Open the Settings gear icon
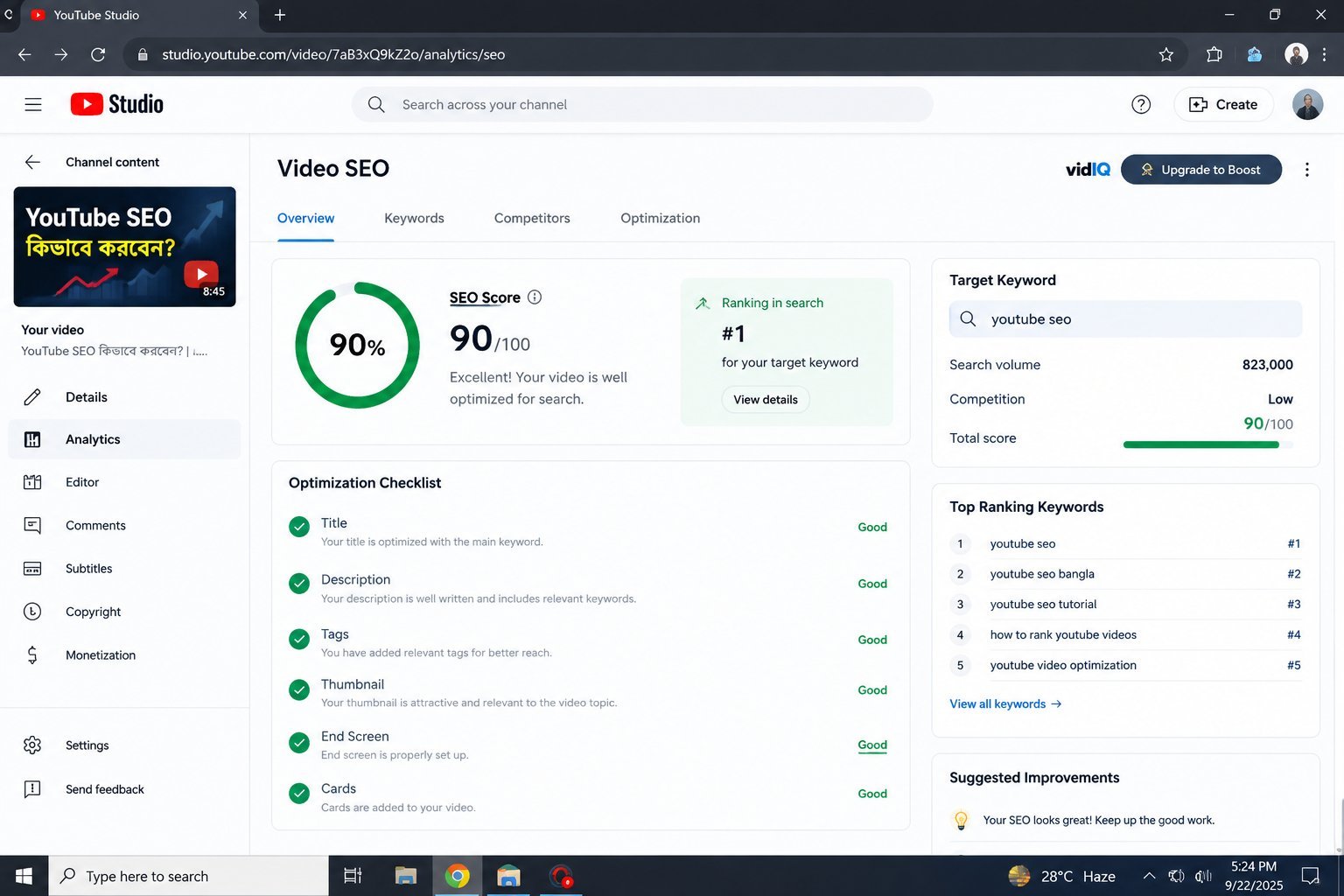The image size is (1344, 896). click(x=32, y=745)
